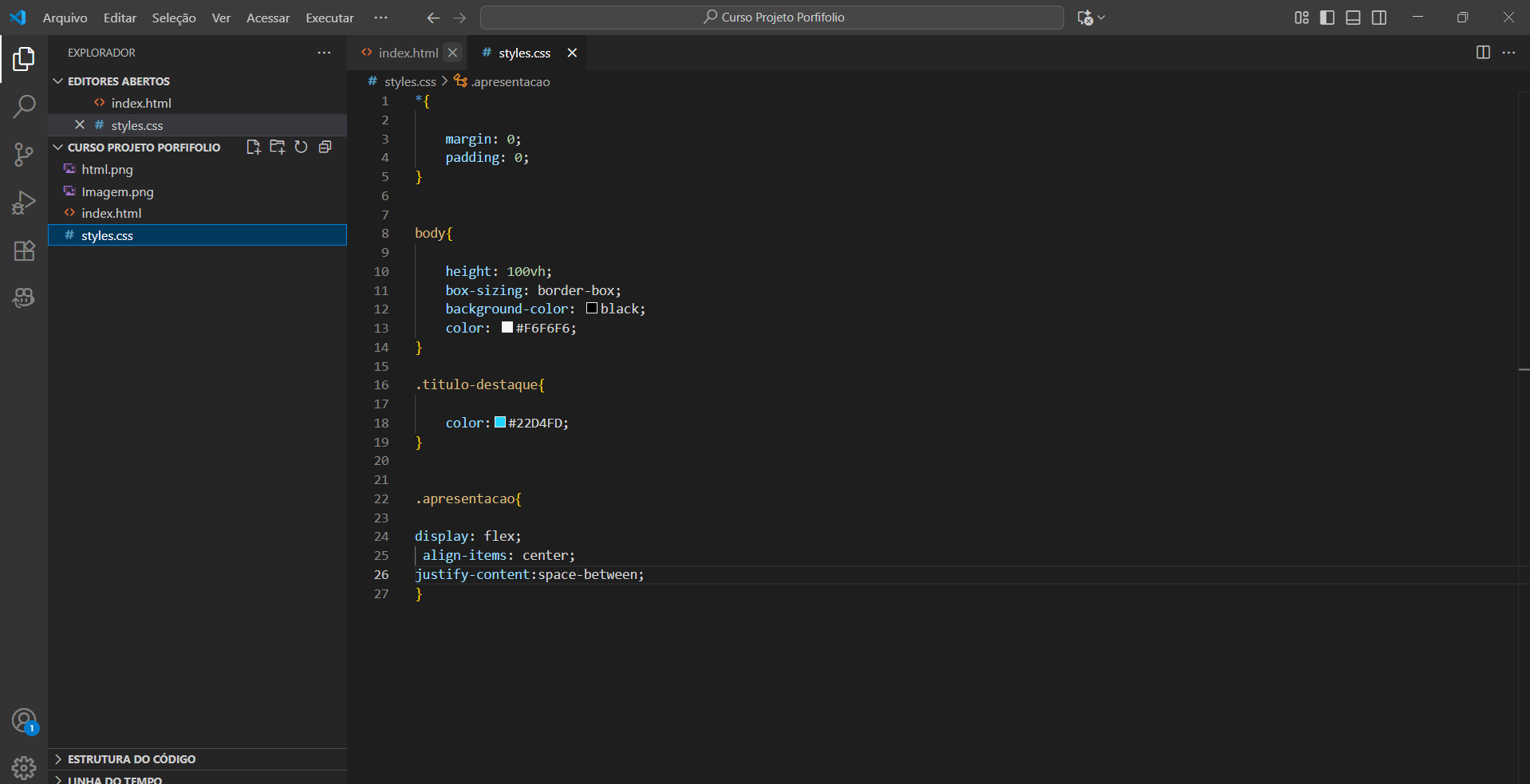Open the Acessar menu
The width and height of the screenshot is (1530, 784).
point(268,18)
